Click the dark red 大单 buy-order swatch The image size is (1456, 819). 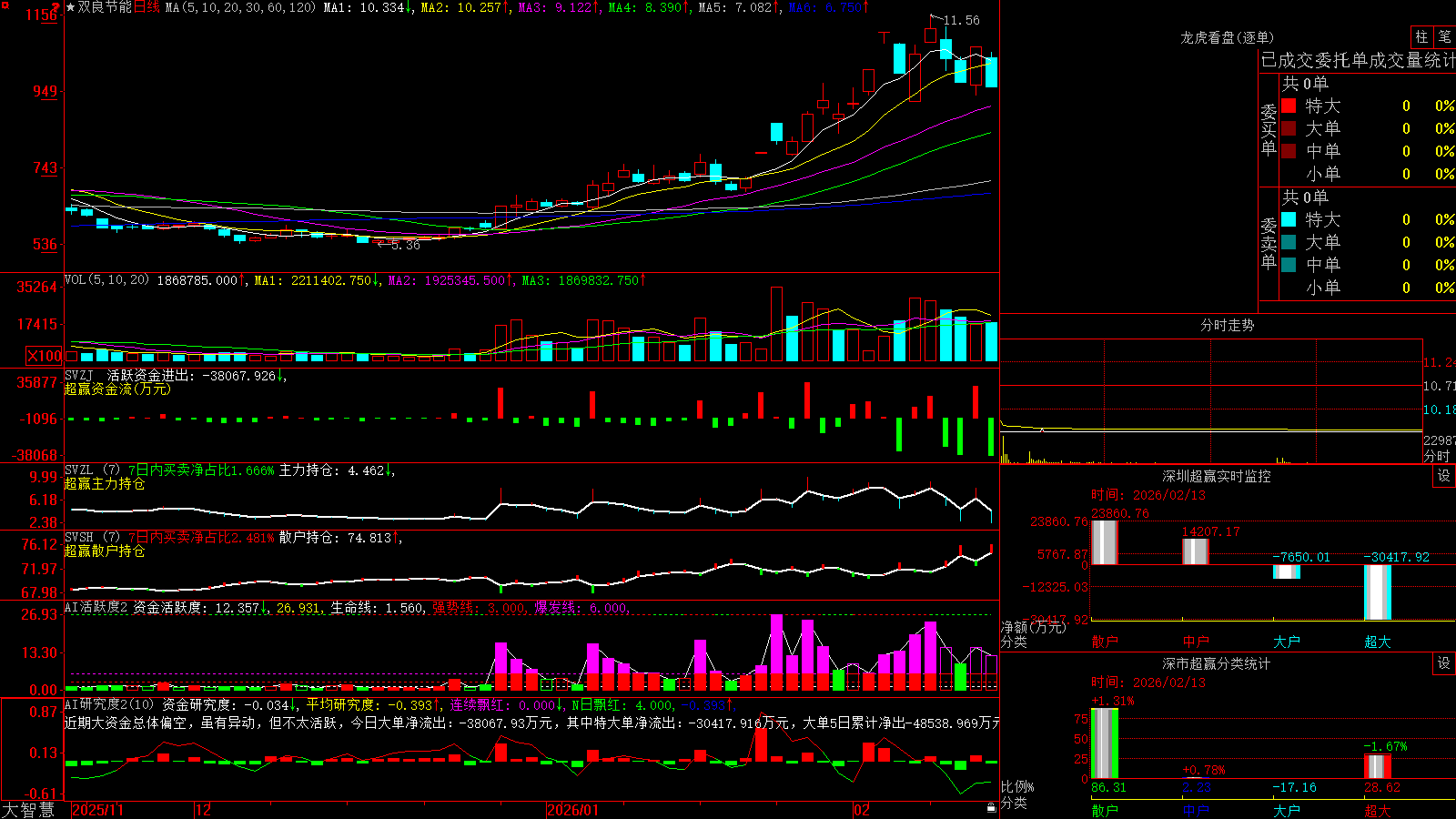coord(1289,128)
